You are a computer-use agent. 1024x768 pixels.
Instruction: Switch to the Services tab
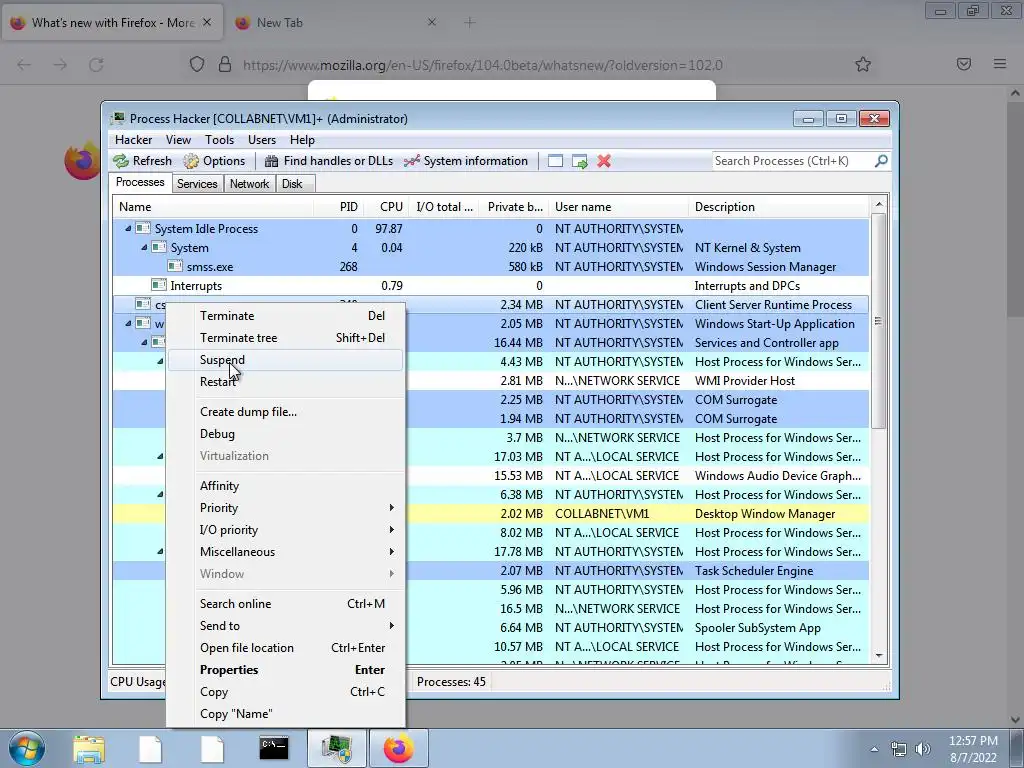point(197,184)
